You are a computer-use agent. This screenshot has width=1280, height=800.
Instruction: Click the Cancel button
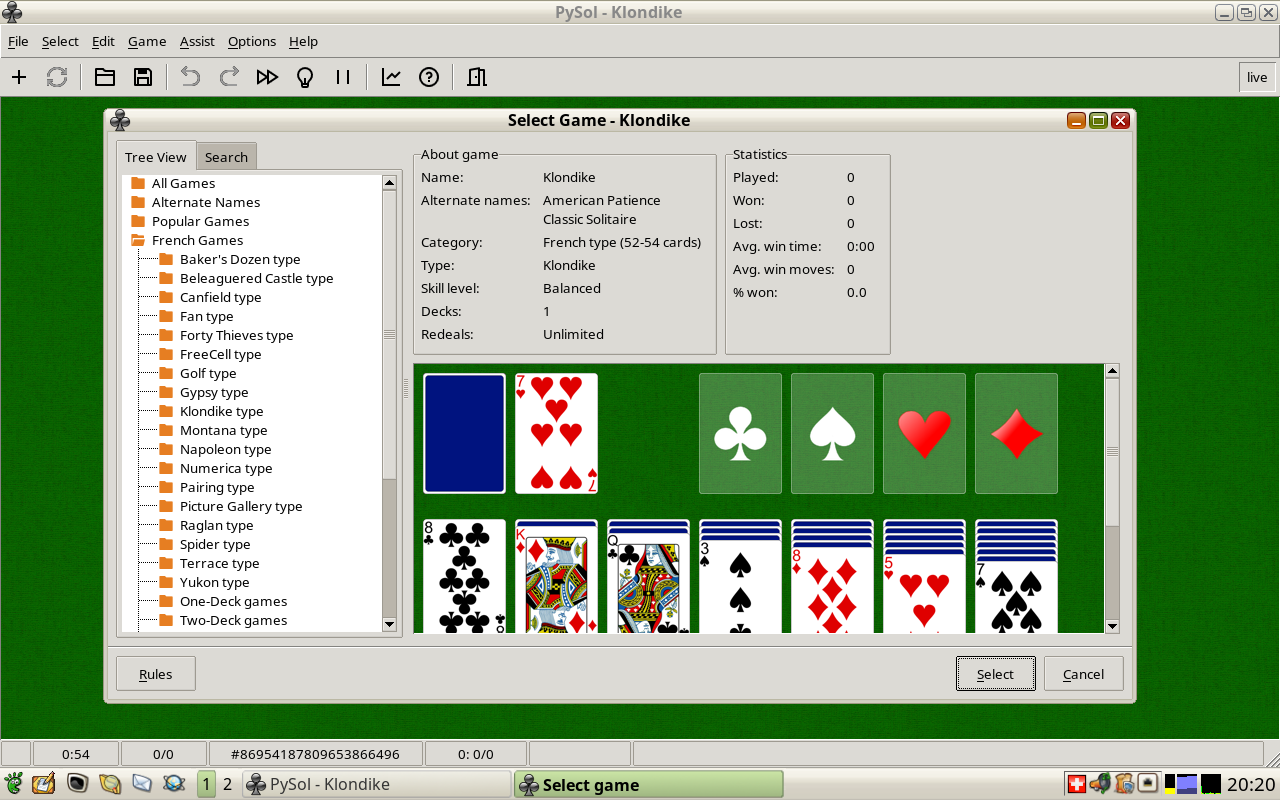pyautogui.click(x=1083, y=674)
